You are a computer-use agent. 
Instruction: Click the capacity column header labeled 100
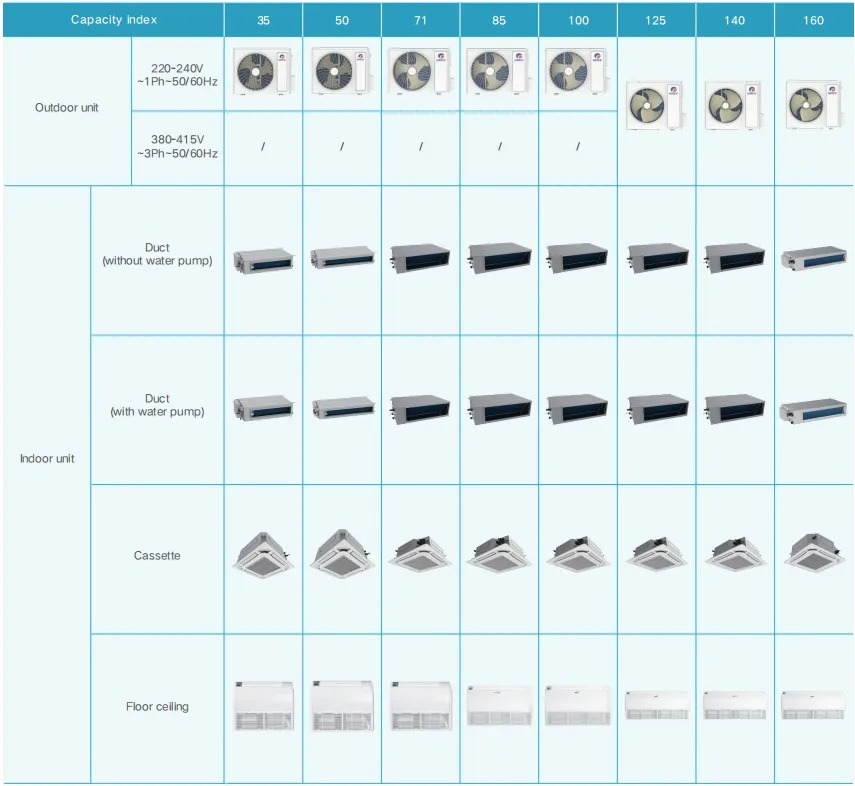[x=577, y=19]
